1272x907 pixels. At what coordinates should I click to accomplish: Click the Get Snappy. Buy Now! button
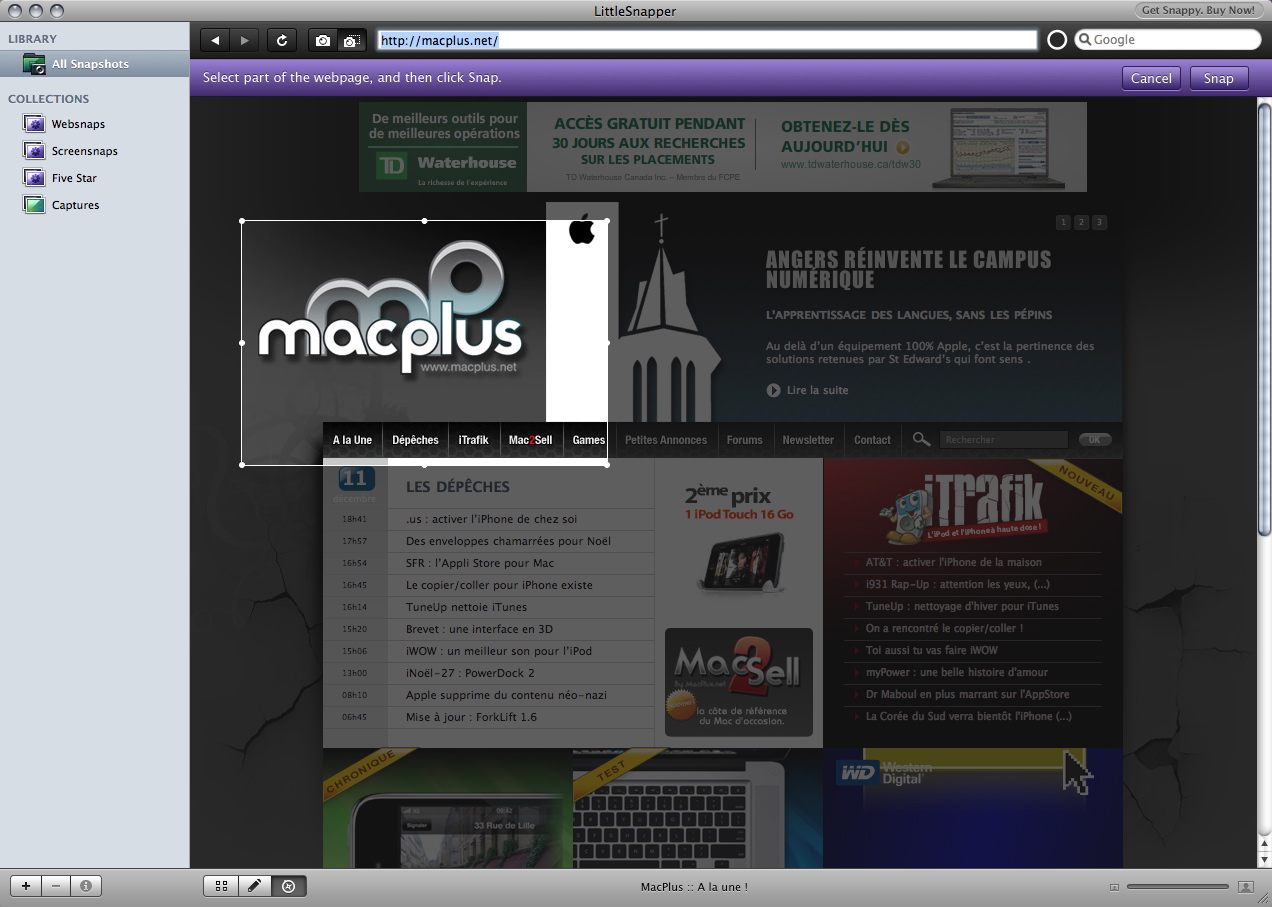pos(1198,10)
